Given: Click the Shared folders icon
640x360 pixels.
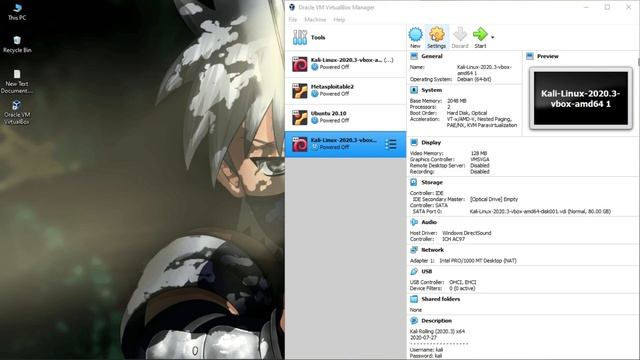Looking at the screenshot, I should pyautogui.click(x=414, y=299).
